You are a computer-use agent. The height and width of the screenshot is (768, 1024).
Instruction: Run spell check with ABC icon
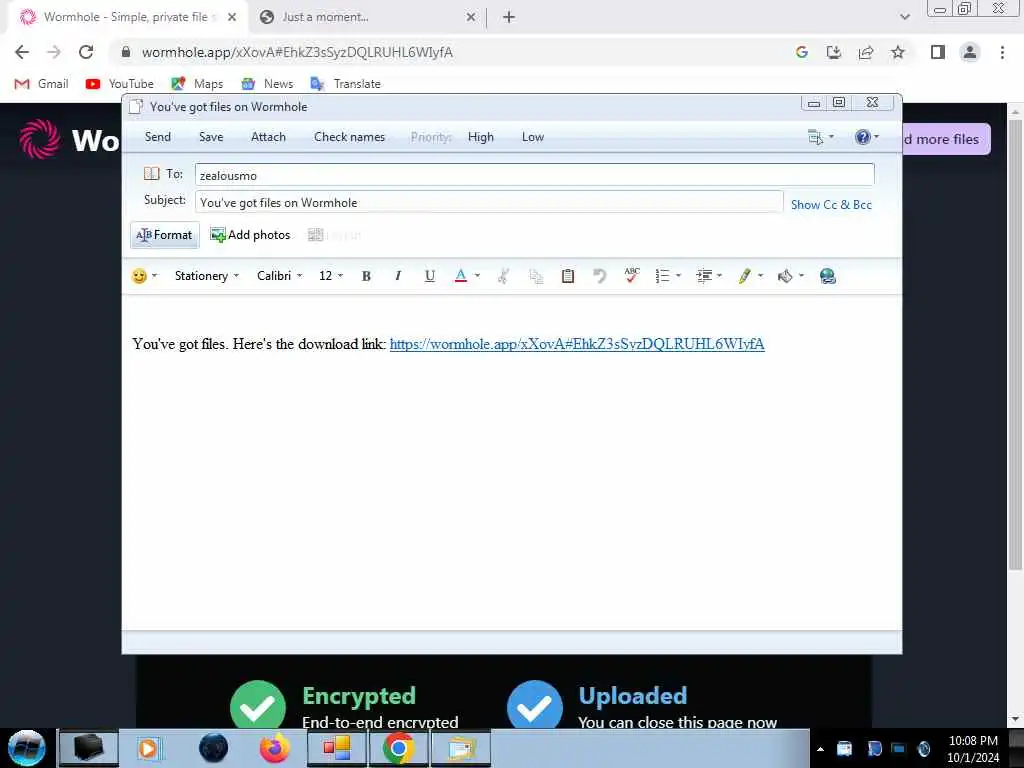click(632, 276)
